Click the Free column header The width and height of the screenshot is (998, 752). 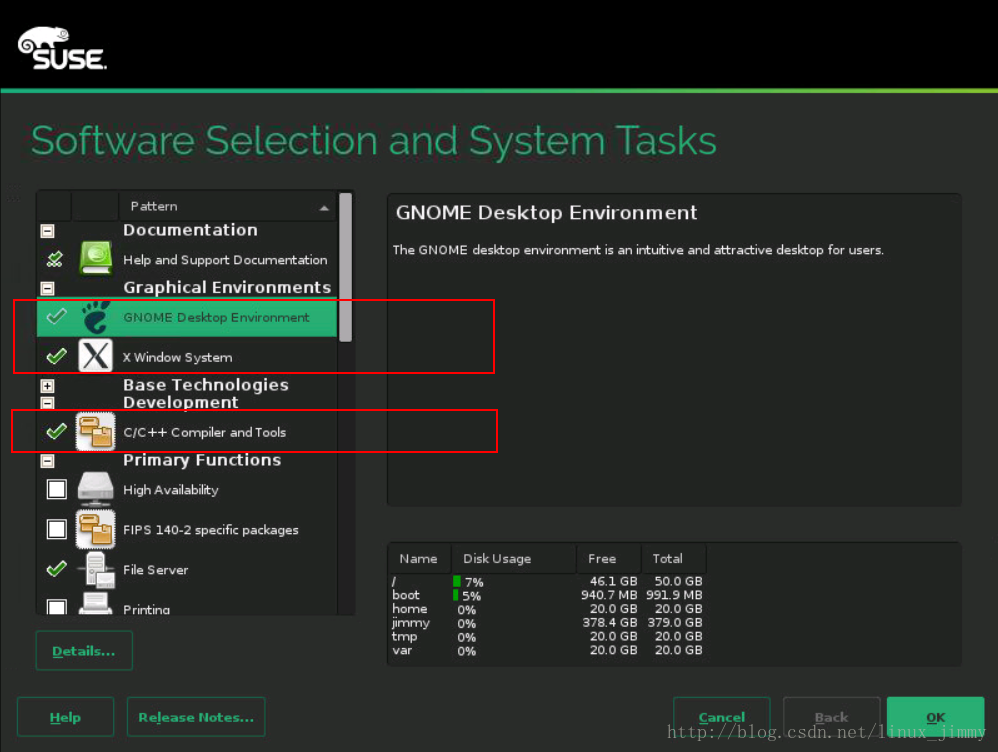(x=608, y=558)
